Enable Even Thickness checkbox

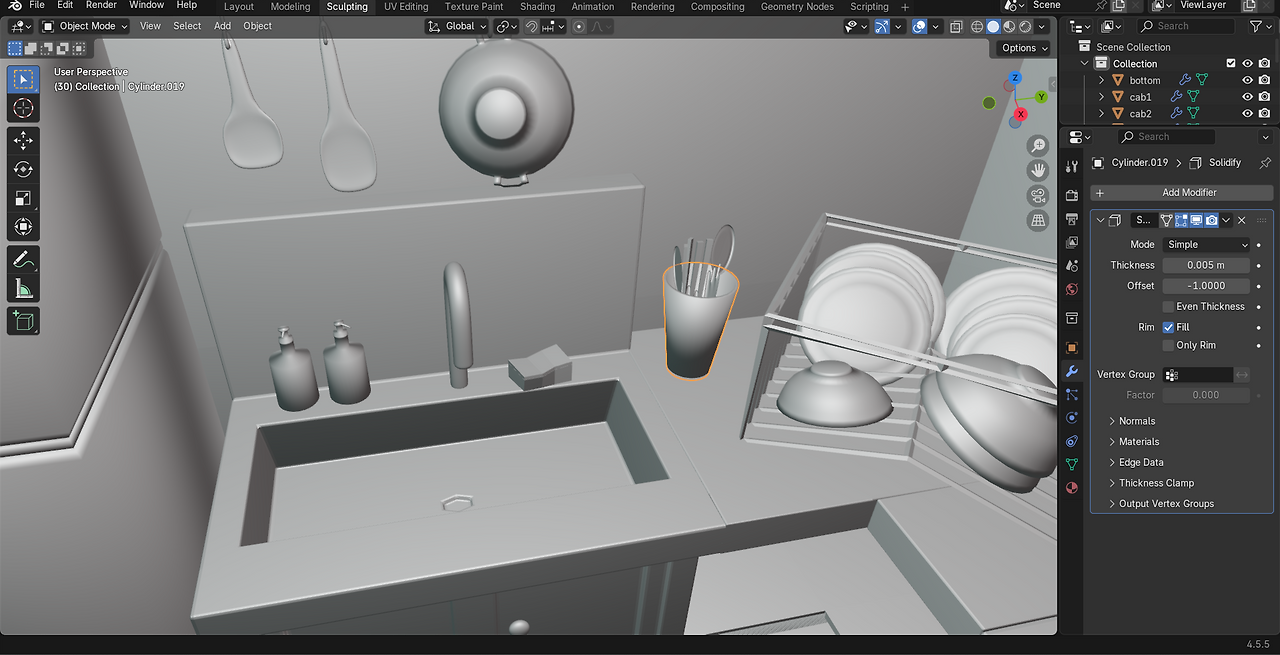coord(1168,307)
